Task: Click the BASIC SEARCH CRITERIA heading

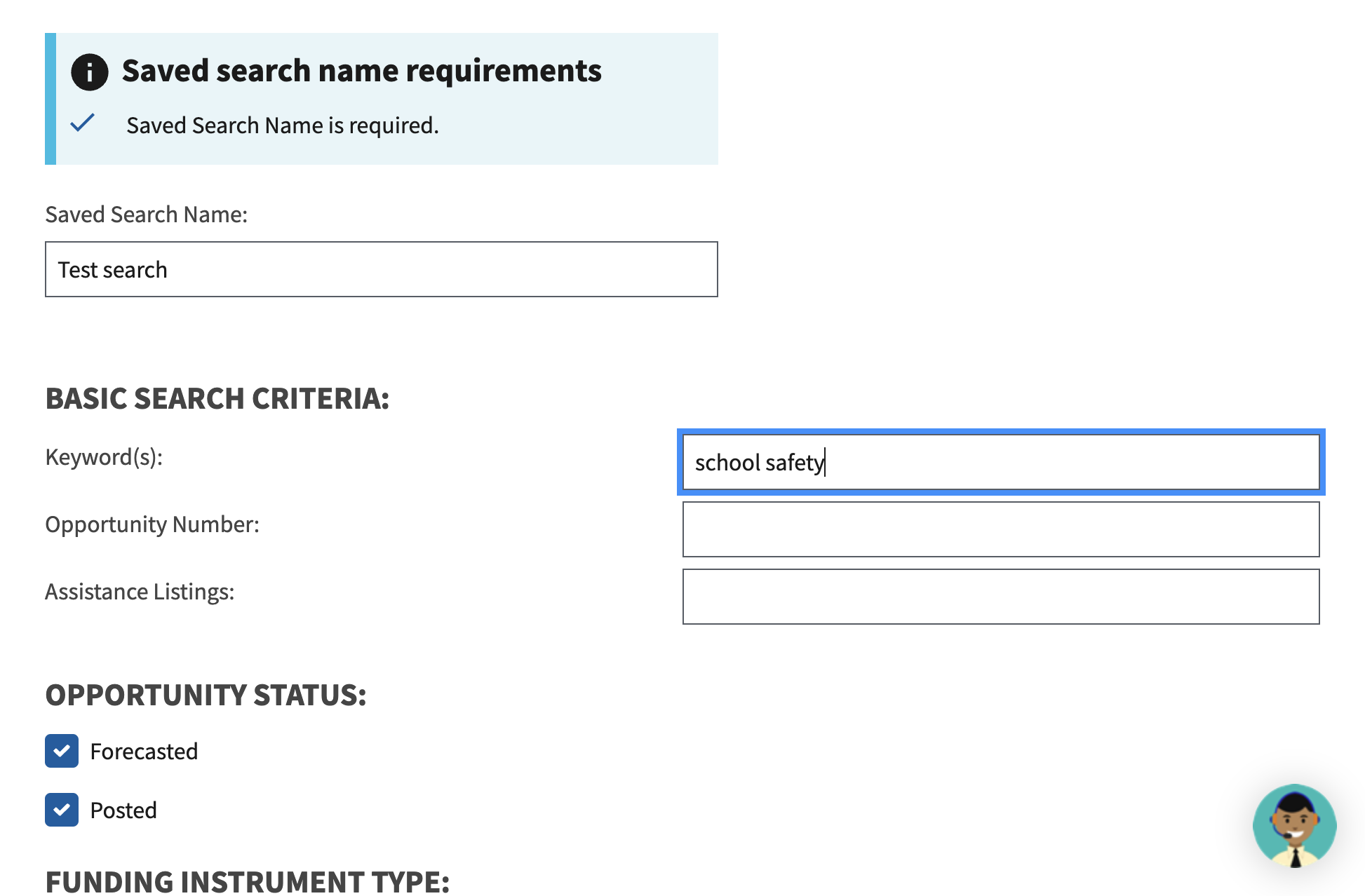Action: tap(217, 398)
